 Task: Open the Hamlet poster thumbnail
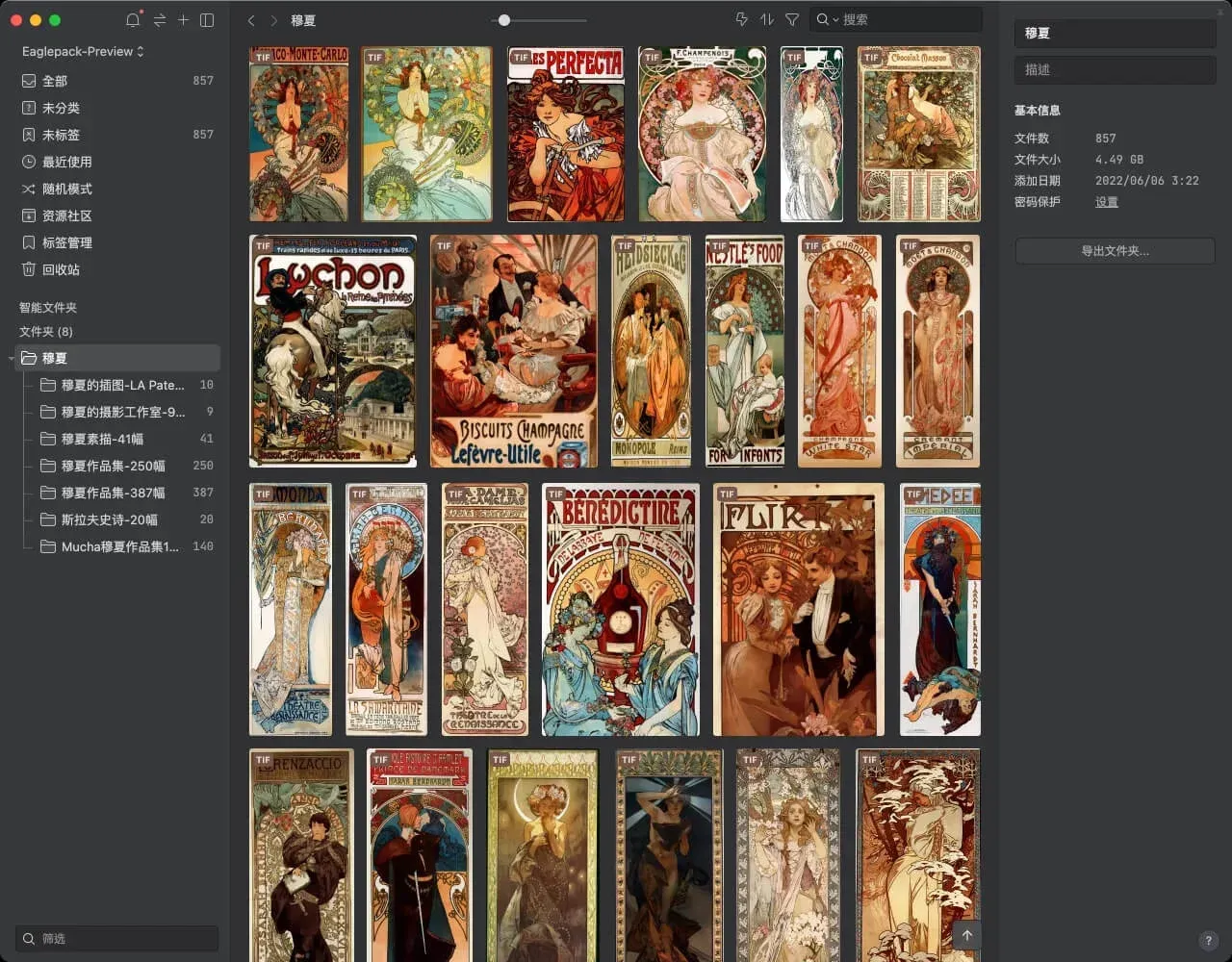[x=421, y=855]
